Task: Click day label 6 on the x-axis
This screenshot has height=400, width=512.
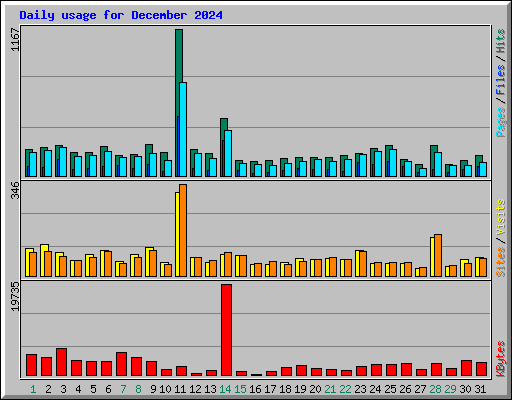Action: [x=108, y=389]
